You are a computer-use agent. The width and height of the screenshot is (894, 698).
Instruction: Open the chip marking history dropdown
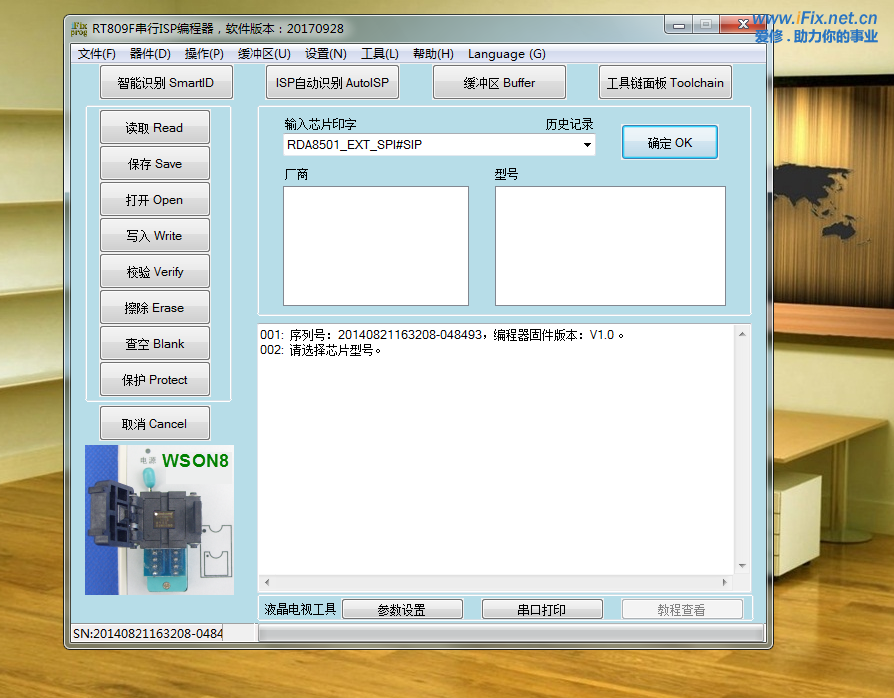587,145
